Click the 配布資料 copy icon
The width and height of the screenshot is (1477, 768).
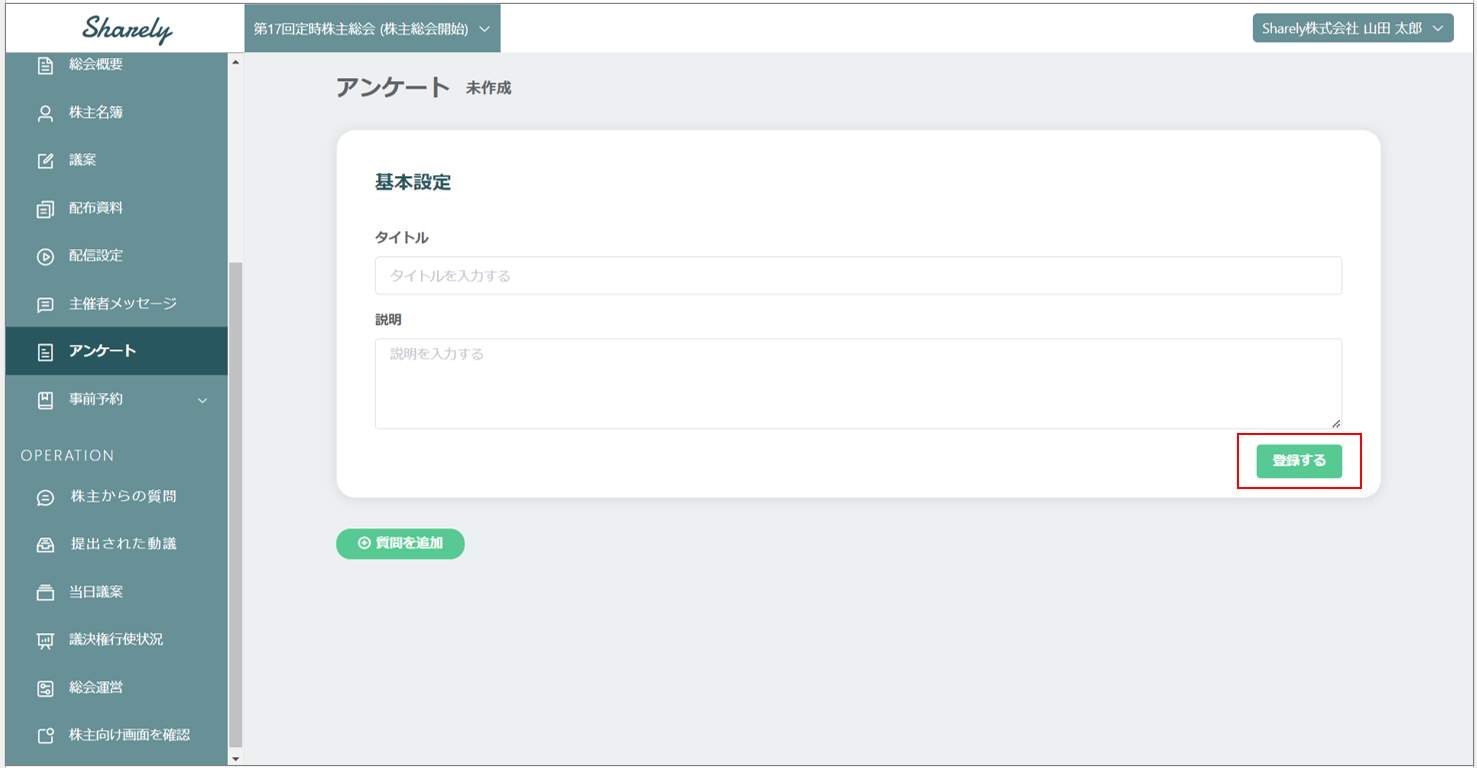pyautogui.click(x=45, y=209)
